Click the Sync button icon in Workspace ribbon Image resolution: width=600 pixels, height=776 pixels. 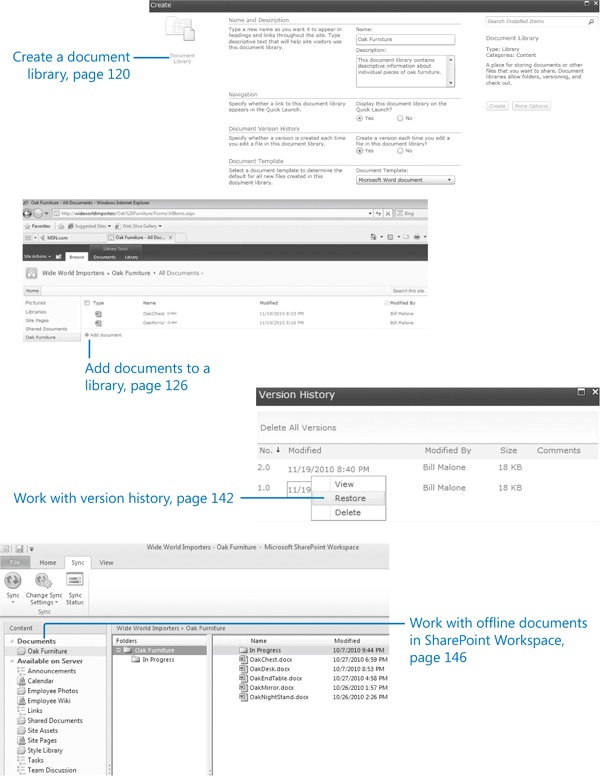pyautogui.click(x=13, y=580)
